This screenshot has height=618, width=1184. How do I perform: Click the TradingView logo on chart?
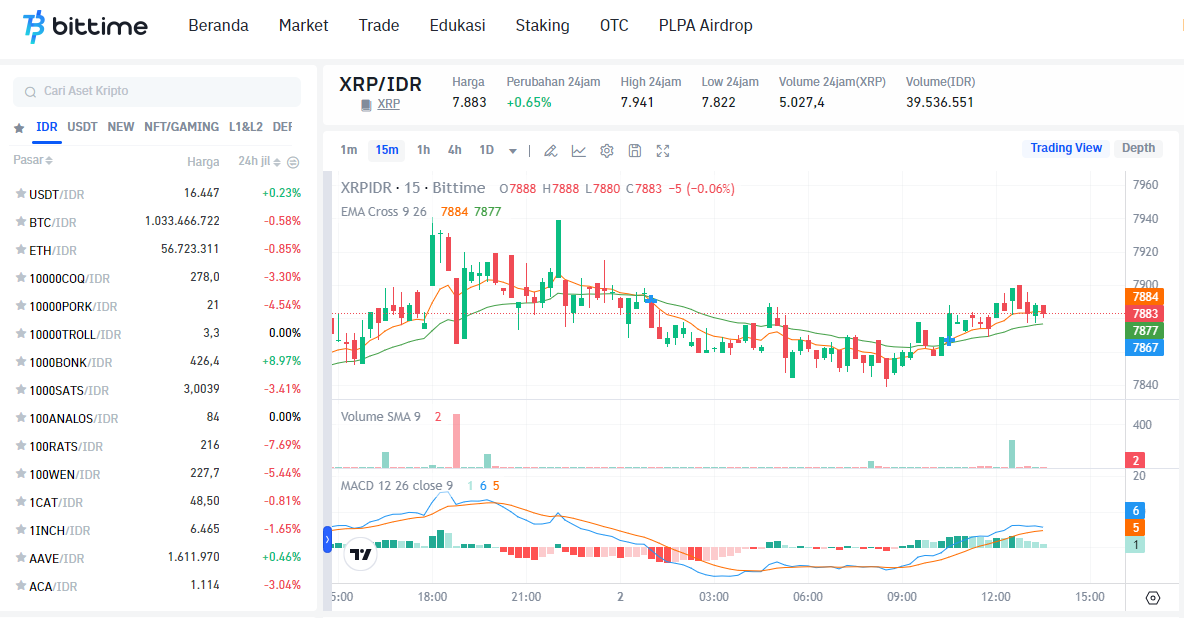coord(360,555)
